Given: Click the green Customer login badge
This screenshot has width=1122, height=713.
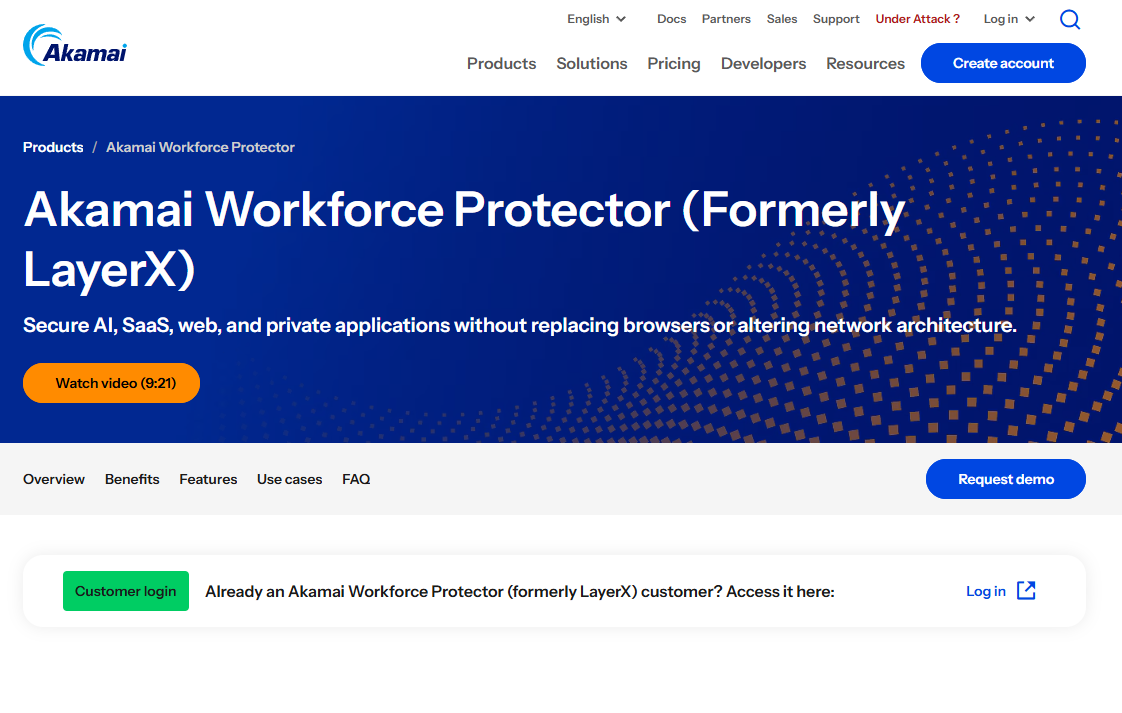Looking at the screenshot, I should pyautogui.click(x=126, y=591).
